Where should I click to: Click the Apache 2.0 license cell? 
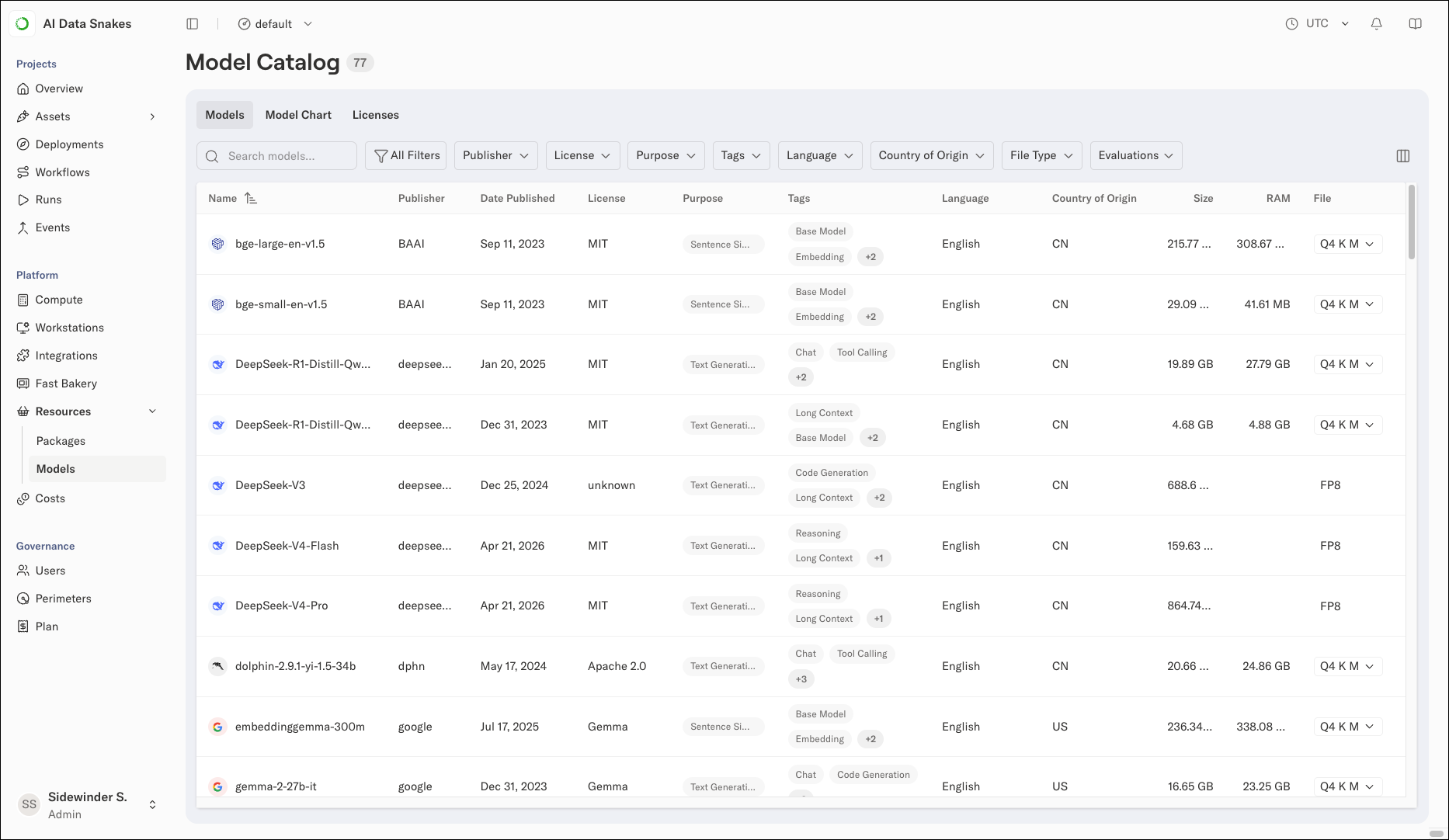click(617, 666)
